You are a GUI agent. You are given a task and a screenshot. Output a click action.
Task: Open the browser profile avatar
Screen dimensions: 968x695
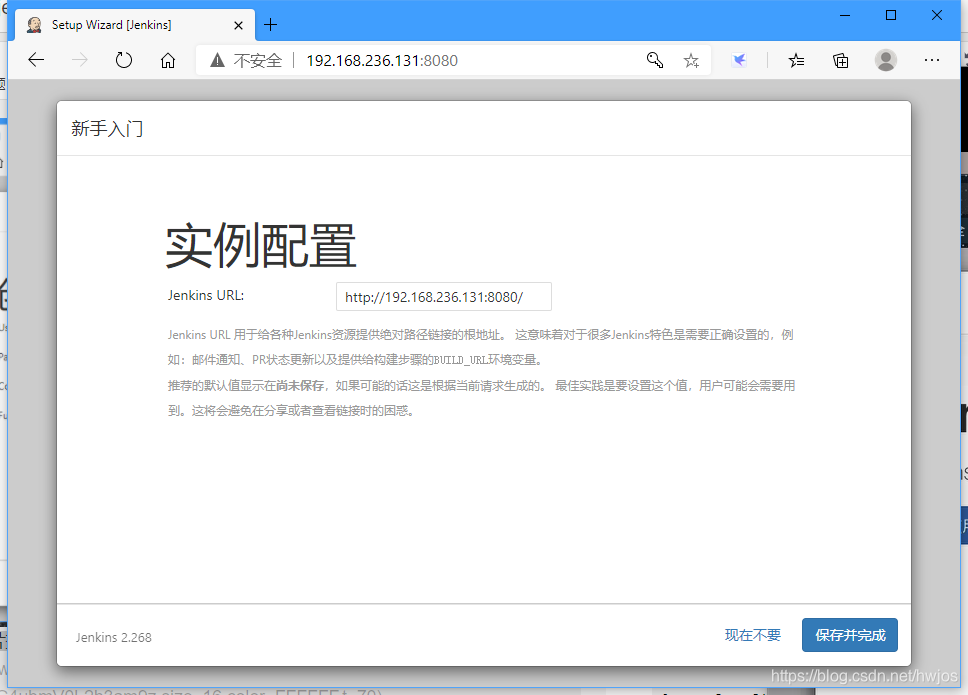886,60
